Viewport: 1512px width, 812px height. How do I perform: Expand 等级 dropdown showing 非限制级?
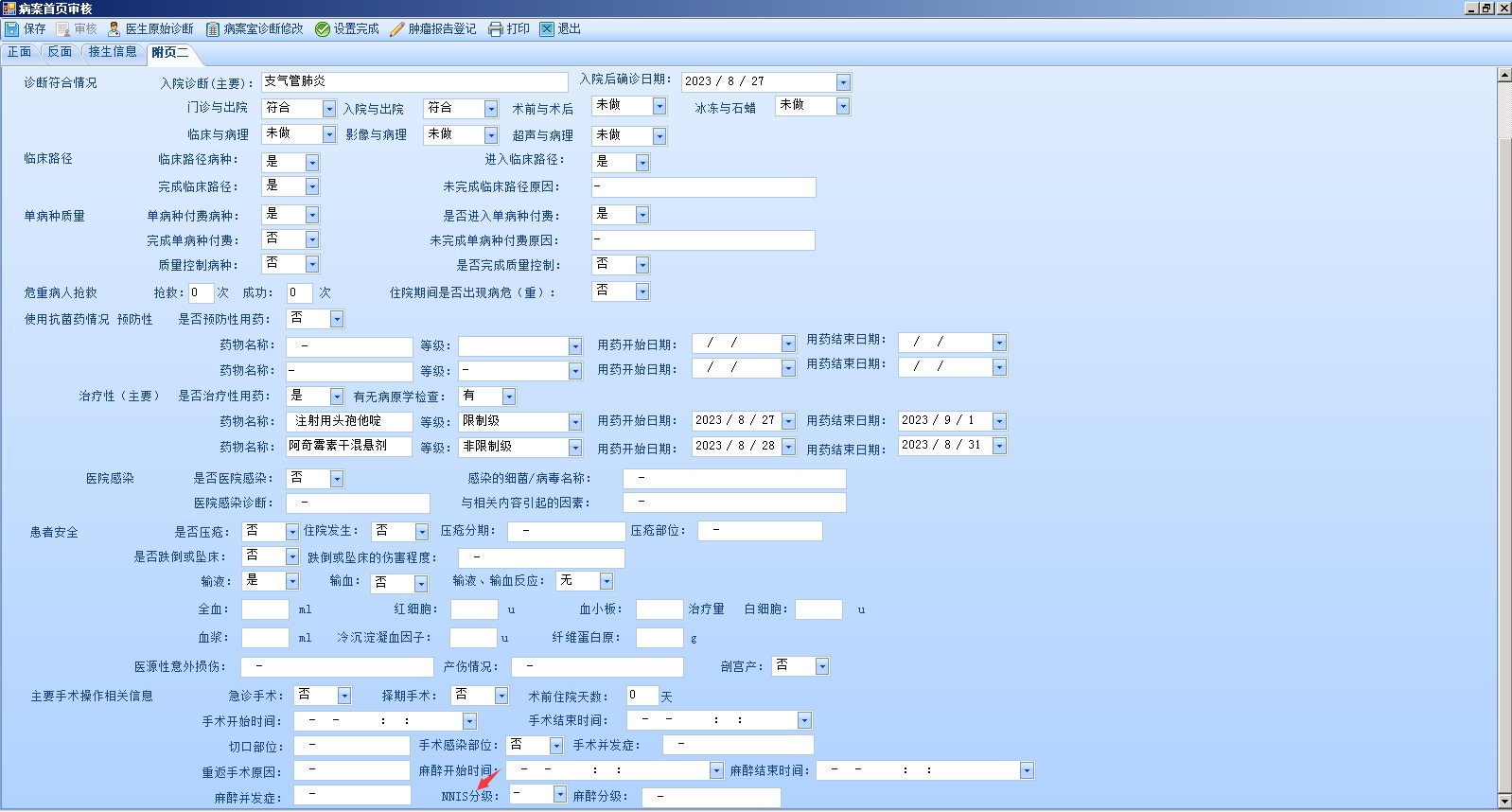click(575, 447)
